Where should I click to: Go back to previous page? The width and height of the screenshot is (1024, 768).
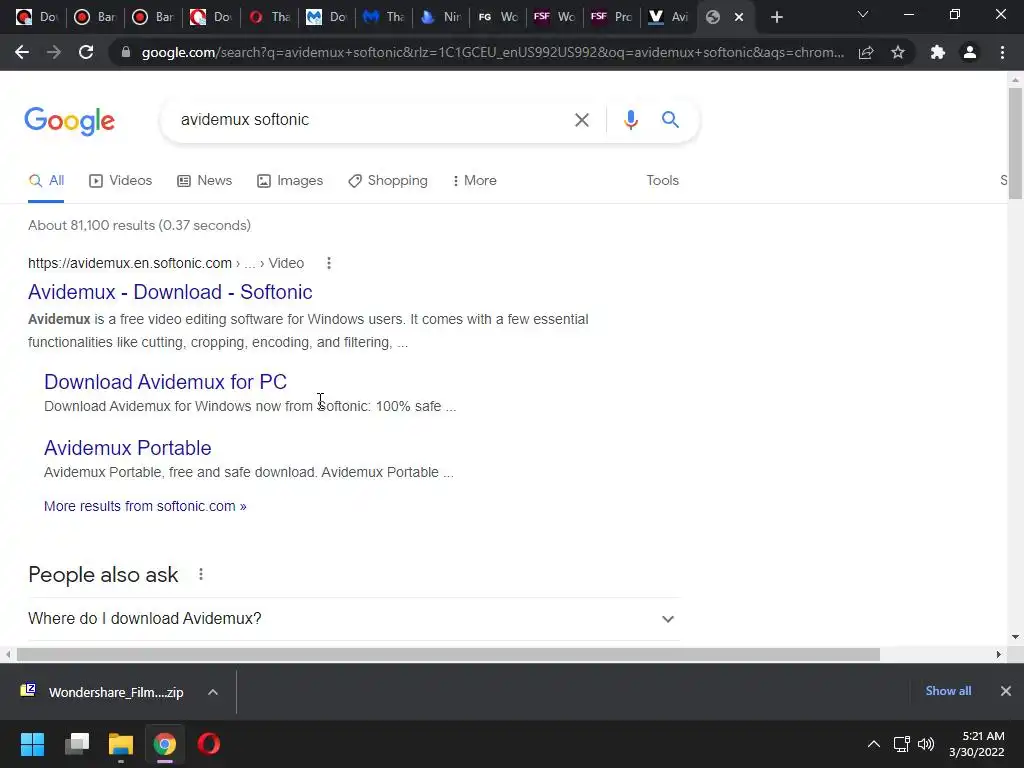22,52
